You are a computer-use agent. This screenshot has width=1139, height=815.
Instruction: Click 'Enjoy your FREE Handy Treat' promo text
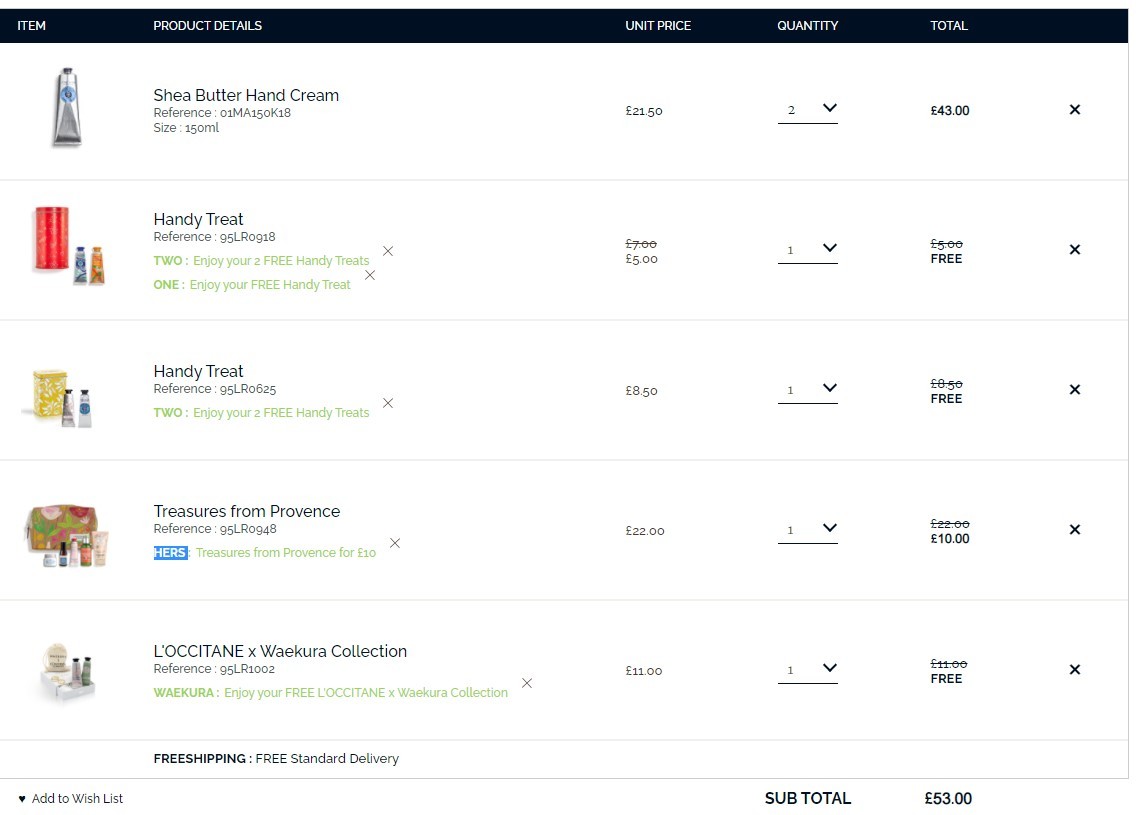point(270,285)
